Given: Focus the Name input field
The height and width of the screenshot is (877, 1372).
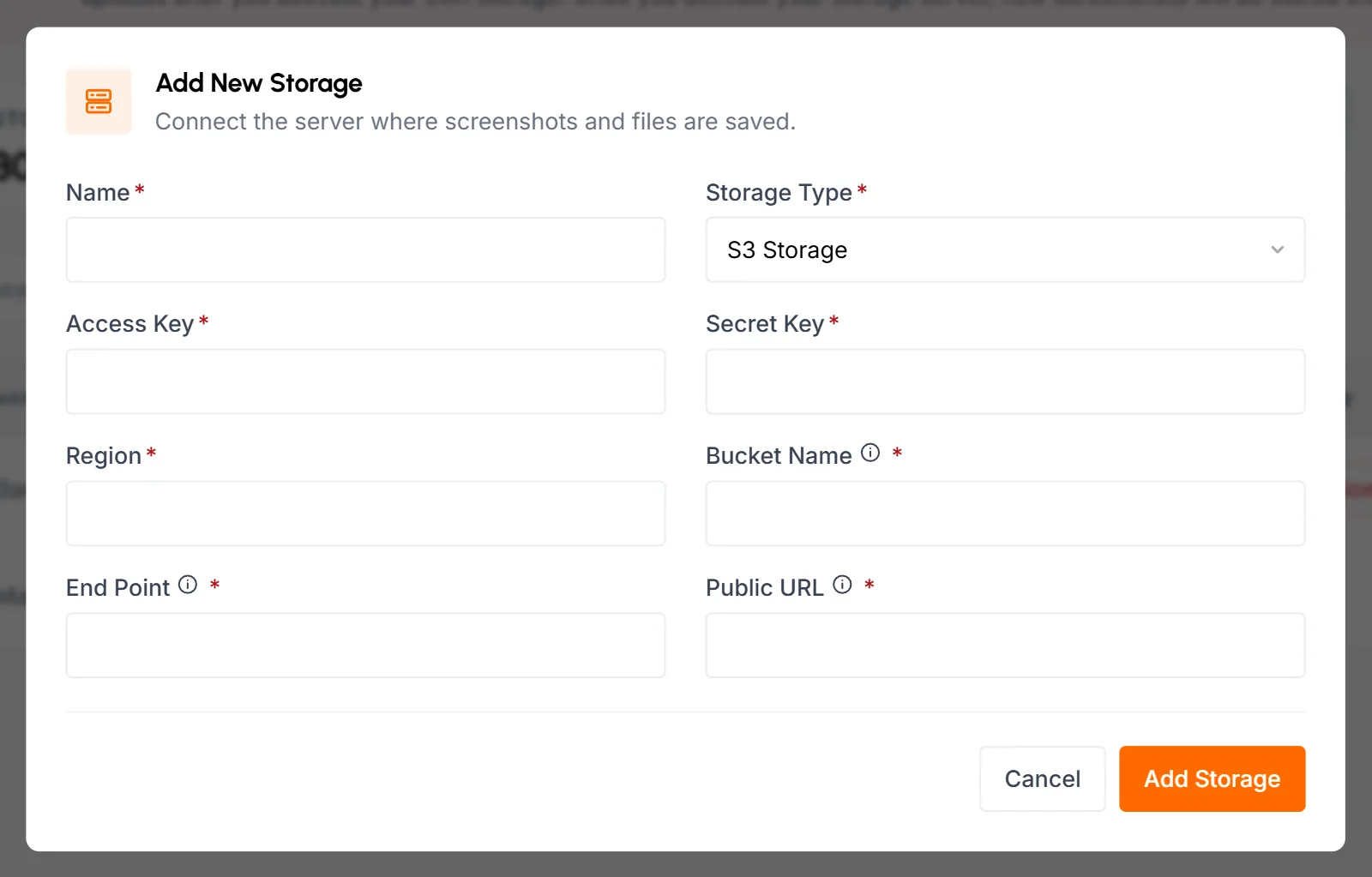Looking at the screenshot, I should [x=365, y=249].
